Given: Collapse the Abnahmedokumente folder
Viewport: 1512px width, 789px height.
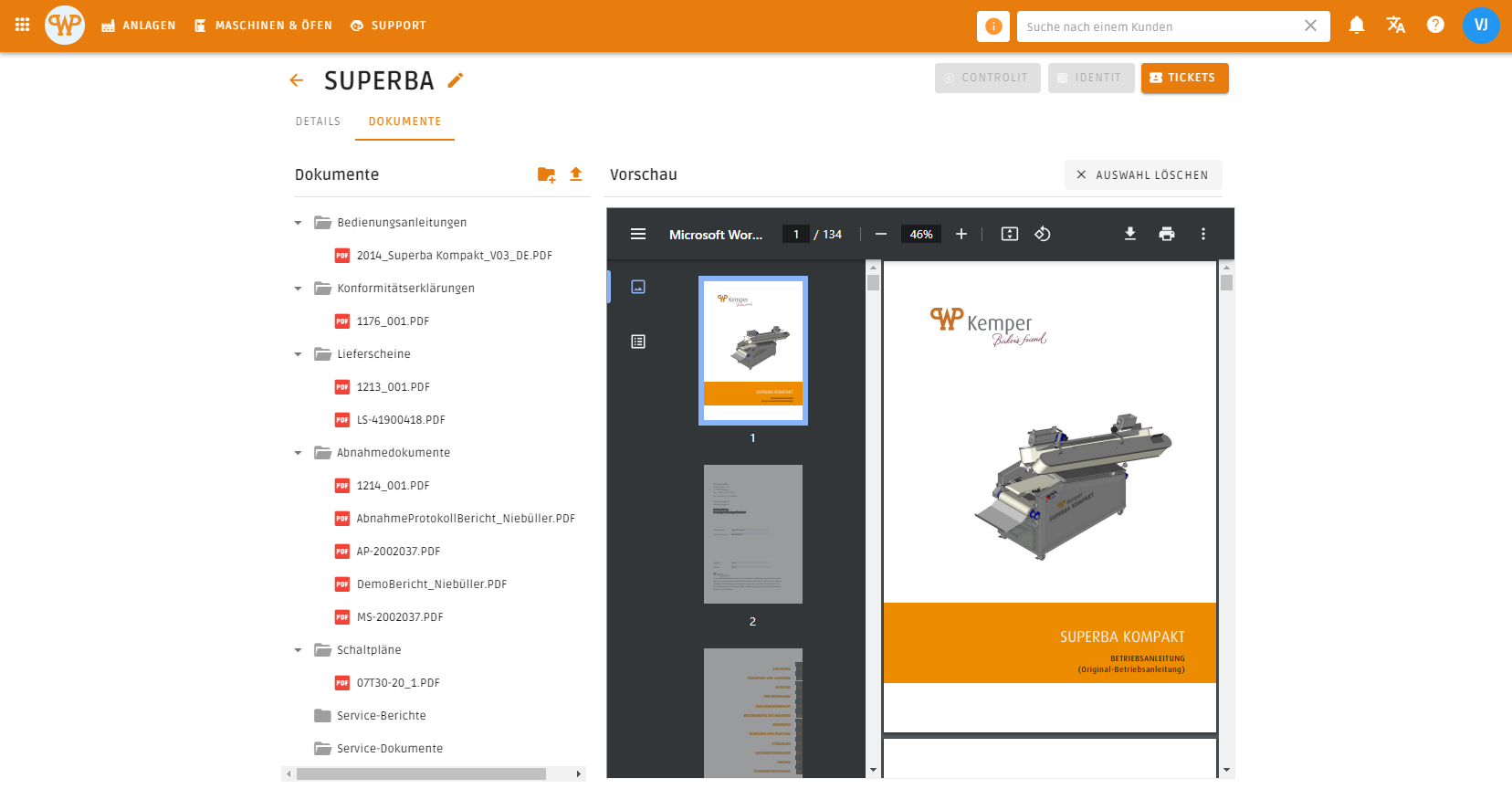Looking at the screenshot, I should (298, 453).
